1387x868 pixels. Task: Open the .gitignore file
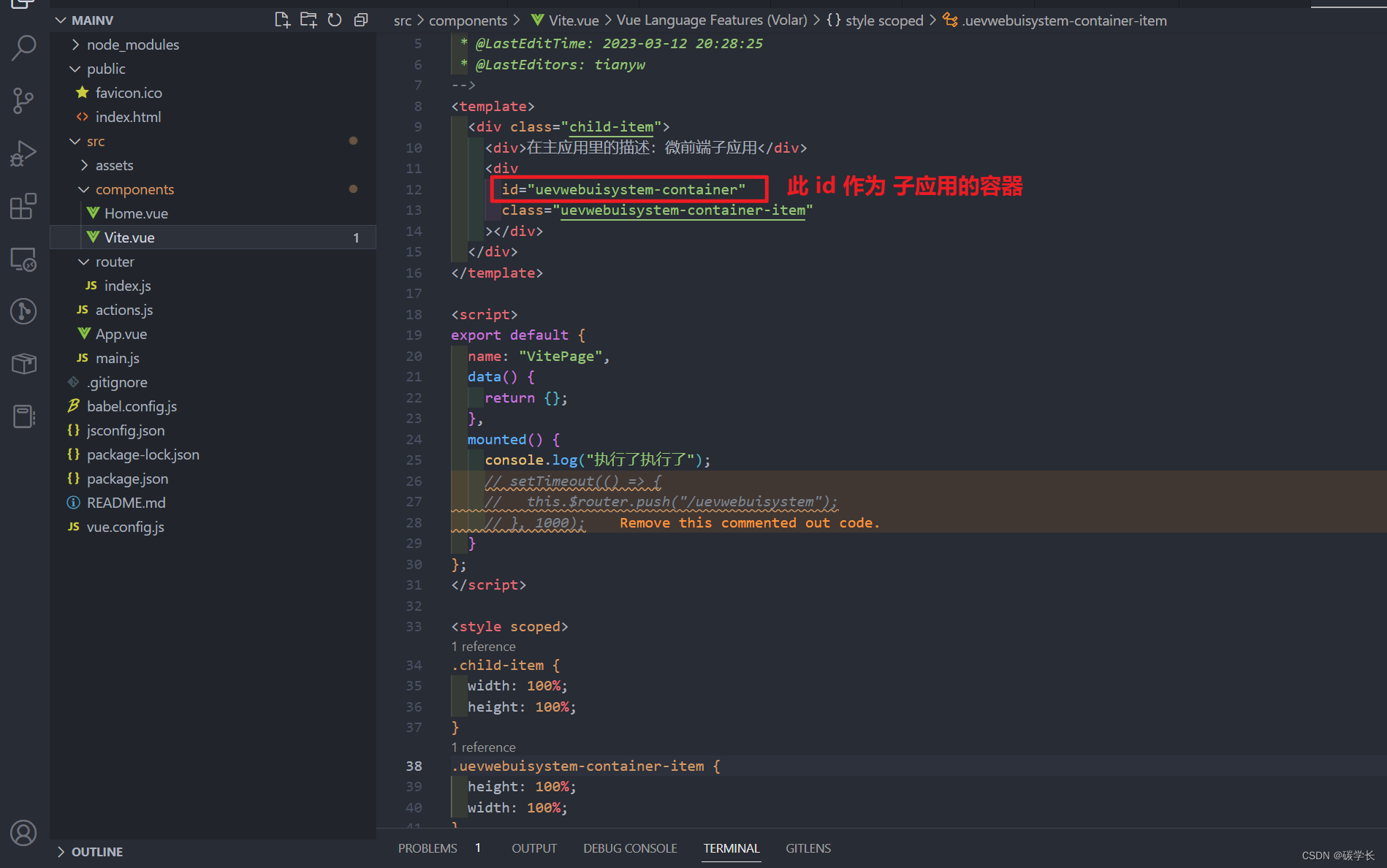213,382
